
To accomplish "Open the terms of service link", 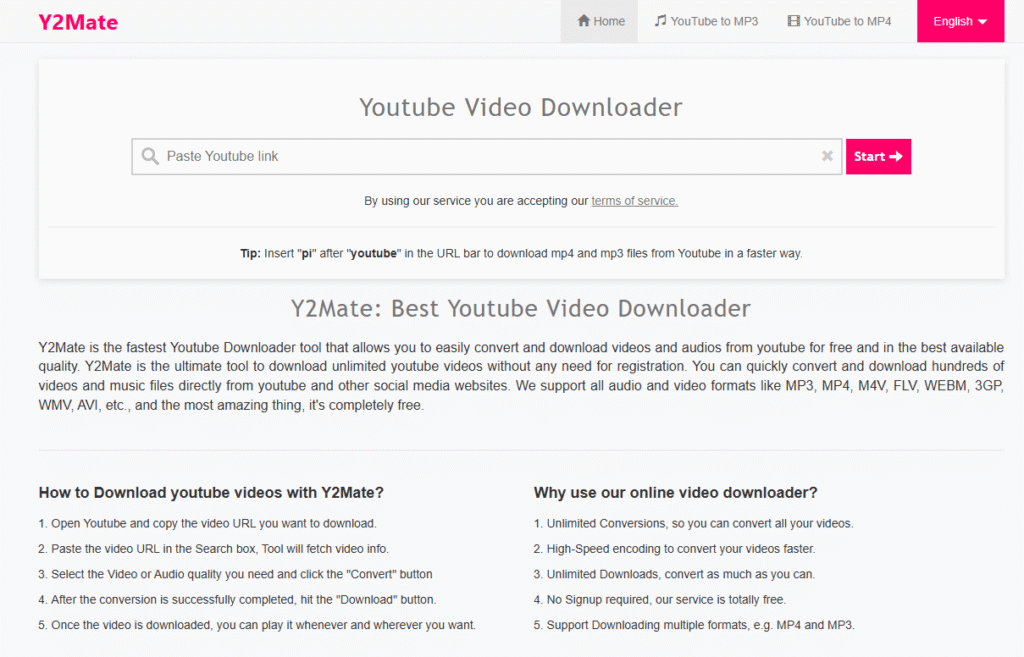I will tap(634, 201).
